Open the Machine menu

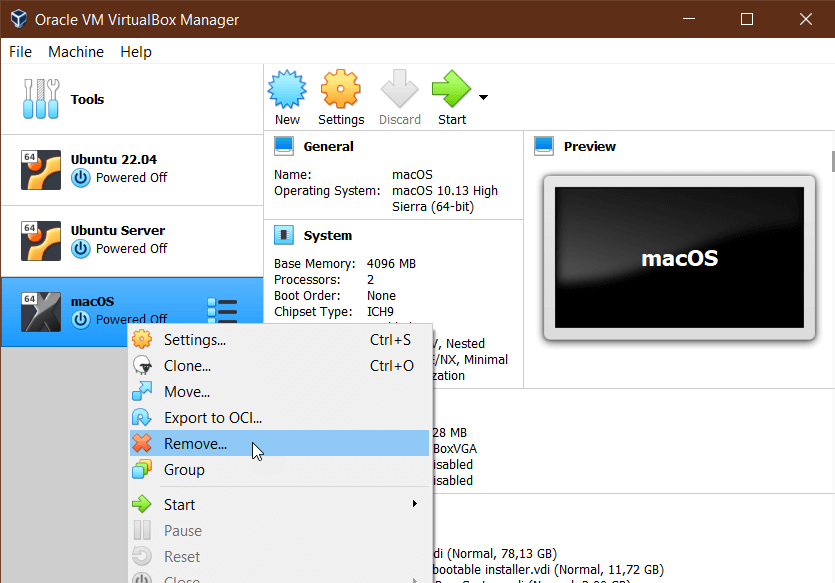point(76,52)
